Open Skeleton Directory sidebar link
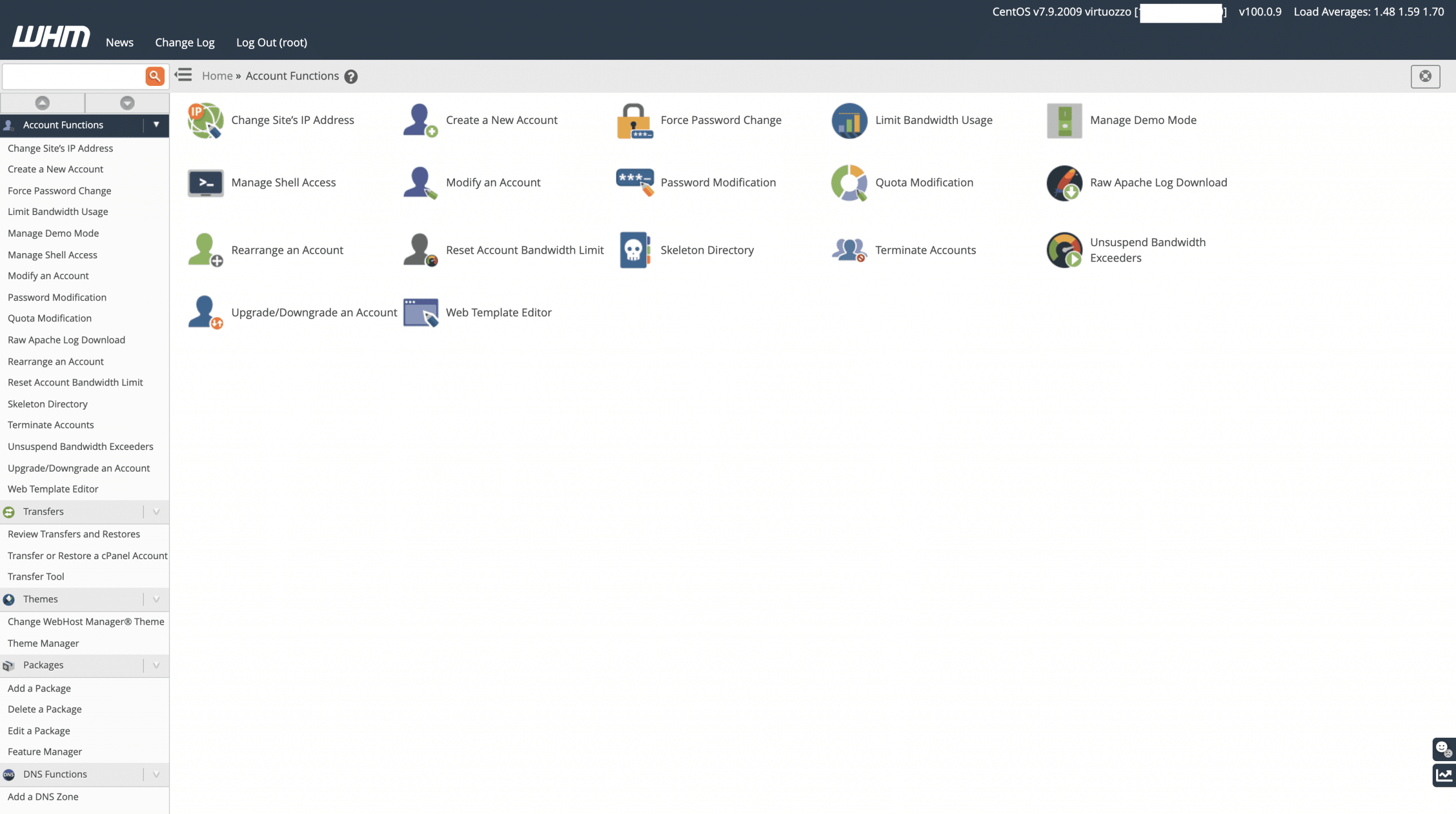1456x814 pixels. click(48, 404)
